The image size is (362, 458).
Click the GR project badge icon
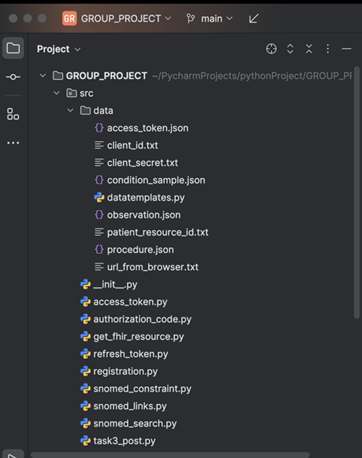coord(69,18)
